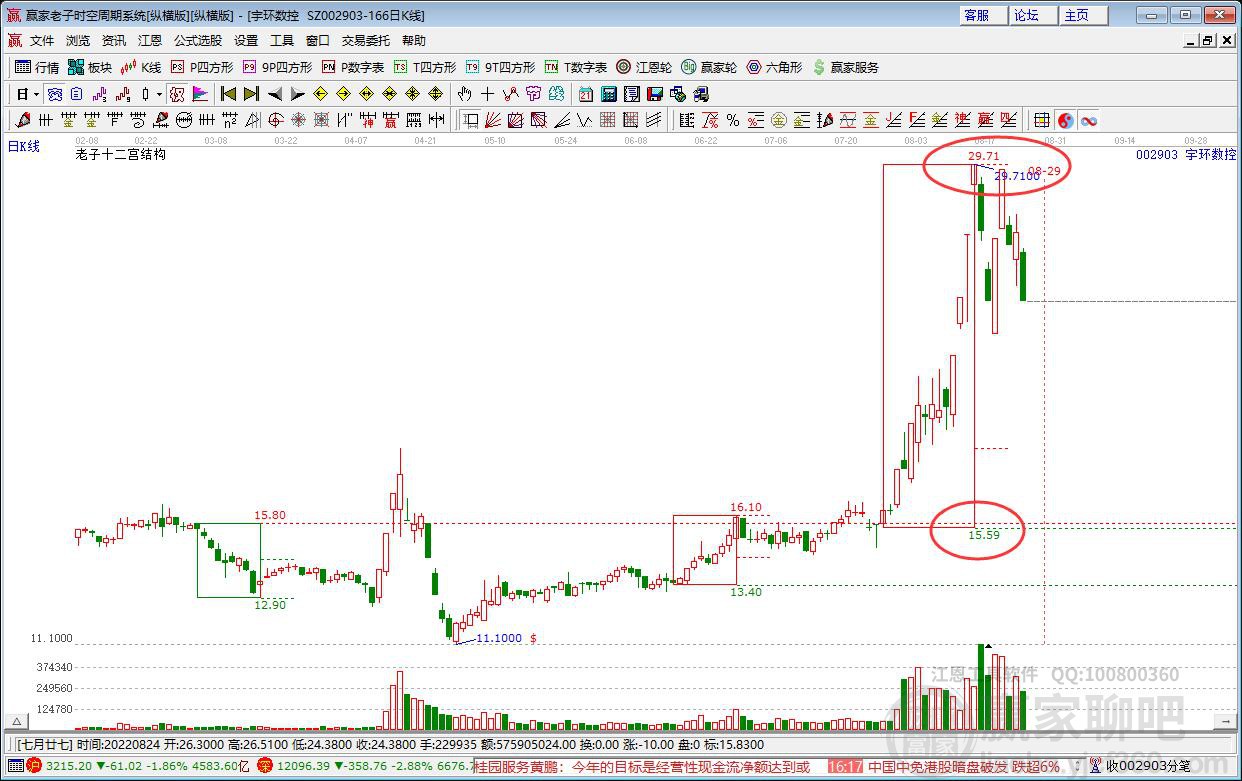Screen dimensions: 1242x781
Task: Click the yellow diamond left-arrow icon
Action: pyautogui.click(x=320, y=94)
